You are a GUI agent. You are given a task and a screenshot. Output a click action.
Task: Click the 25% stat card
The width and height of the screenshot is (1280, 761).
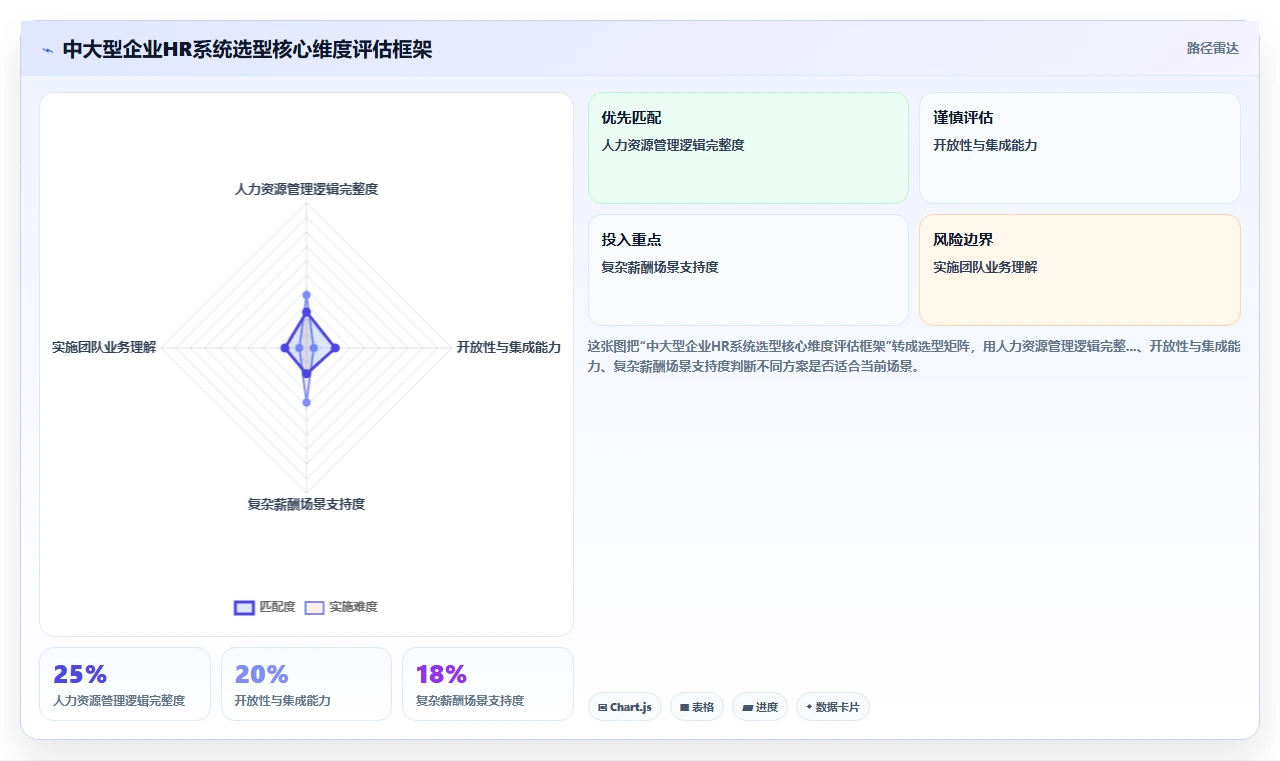point(125,684)
